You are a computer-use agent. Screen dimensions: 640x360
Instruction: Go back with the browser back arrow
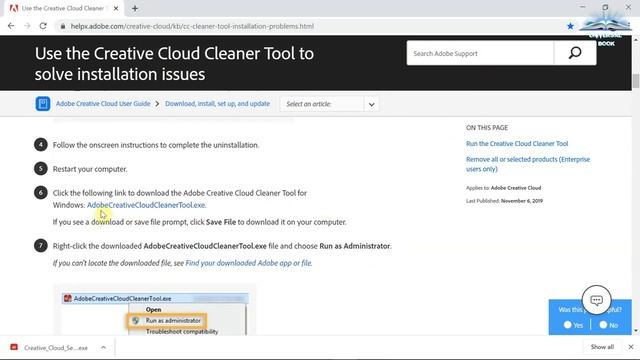11,26
